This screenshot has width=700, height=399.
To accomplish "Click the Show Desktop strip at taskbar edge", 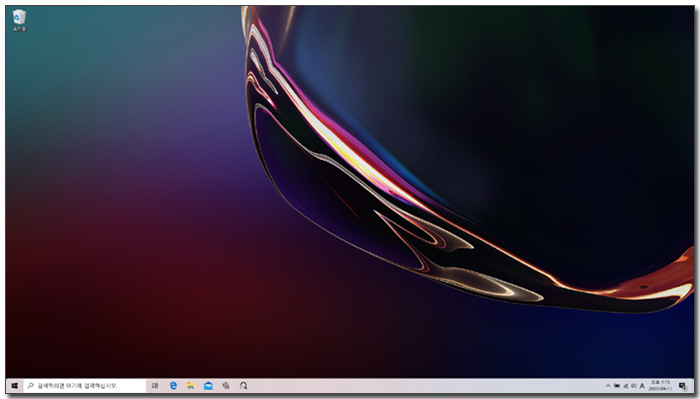I will 692,386.
